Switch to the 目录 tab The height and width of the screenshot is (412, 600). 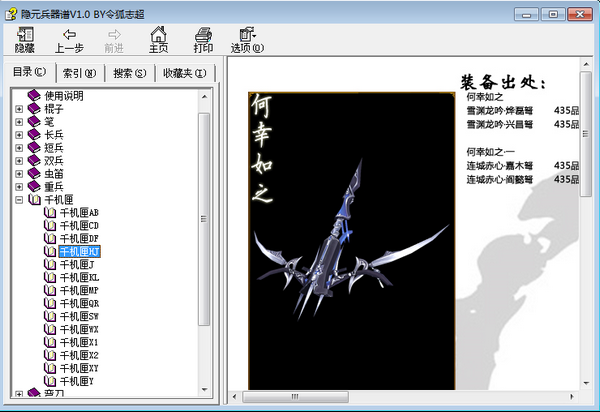pyautogui.click(x=29, y=72)
